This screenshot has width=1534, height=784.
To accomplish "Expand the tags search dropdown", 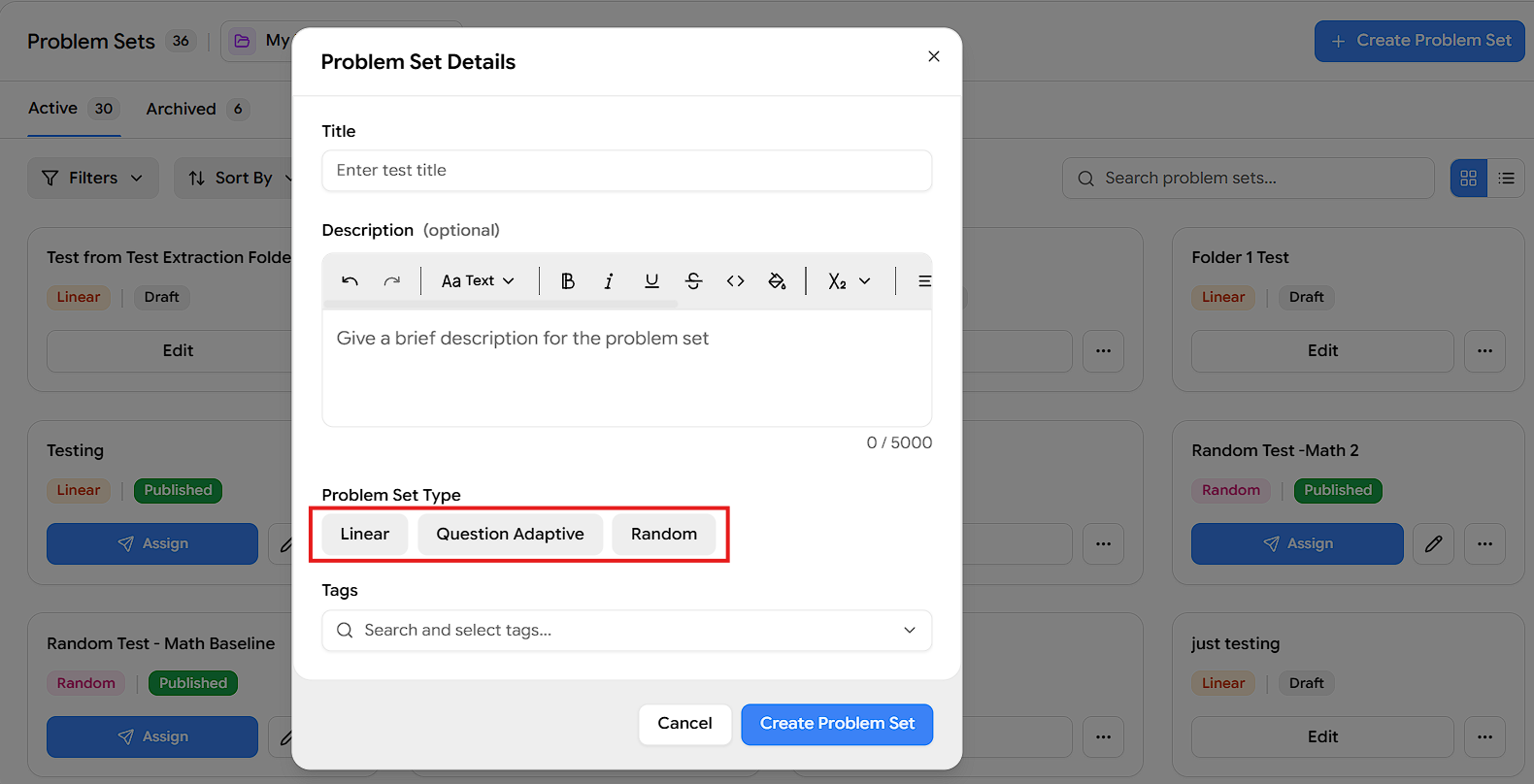I will (627, 631).
